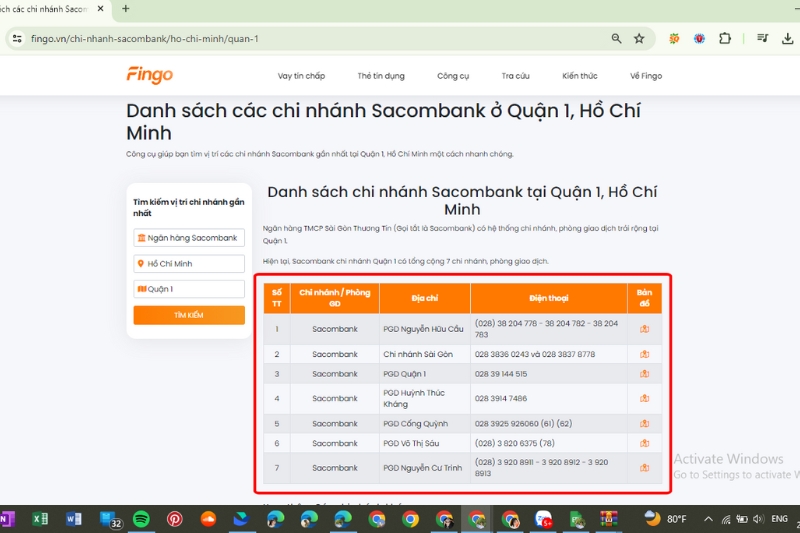Open map for PGD Nguyễn Hữu Cầu row
The image size is (800, 533).
coord(644,329)
